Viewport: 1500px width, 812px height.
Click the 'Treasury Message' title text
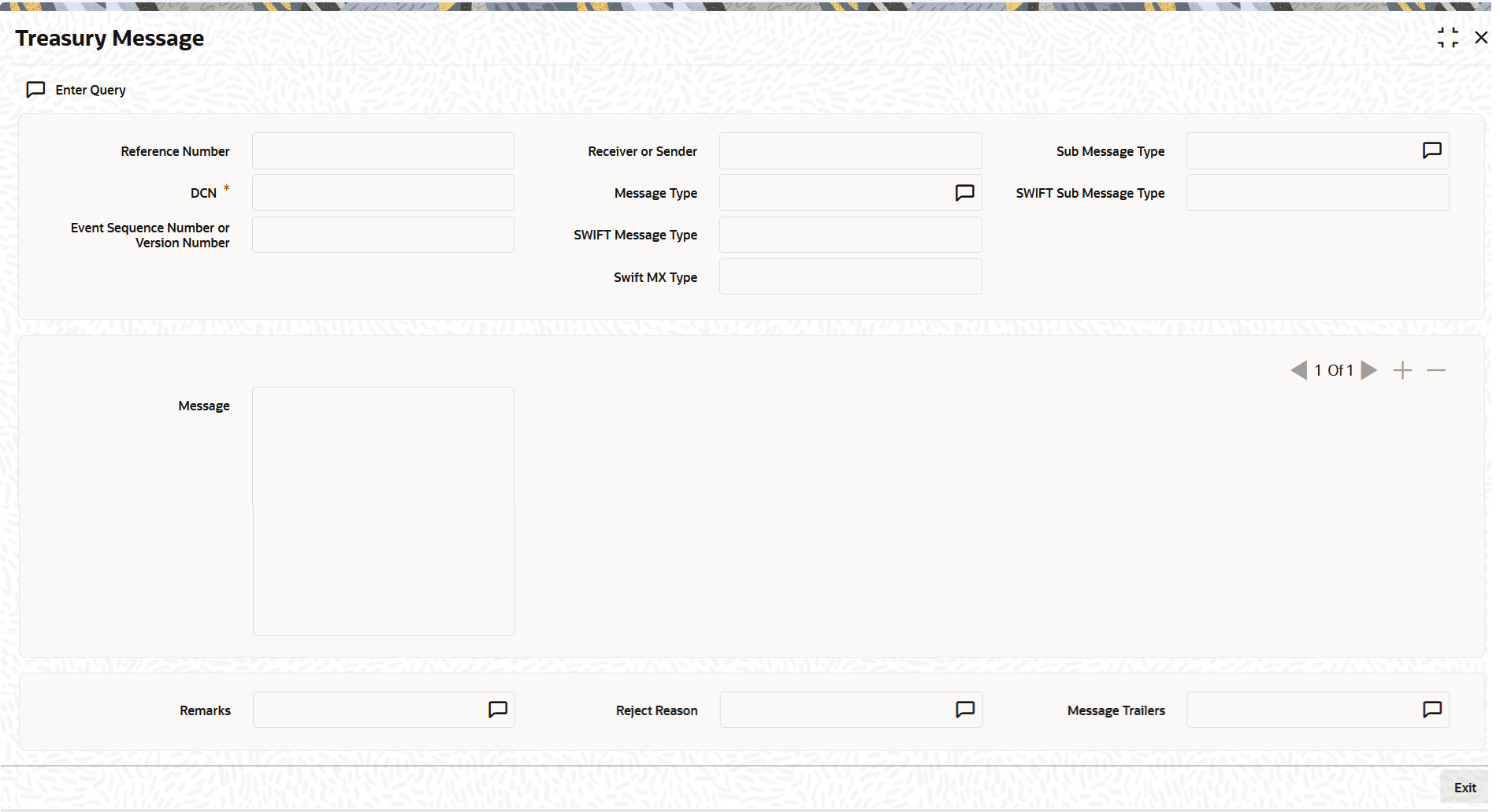tap(110, 38)
